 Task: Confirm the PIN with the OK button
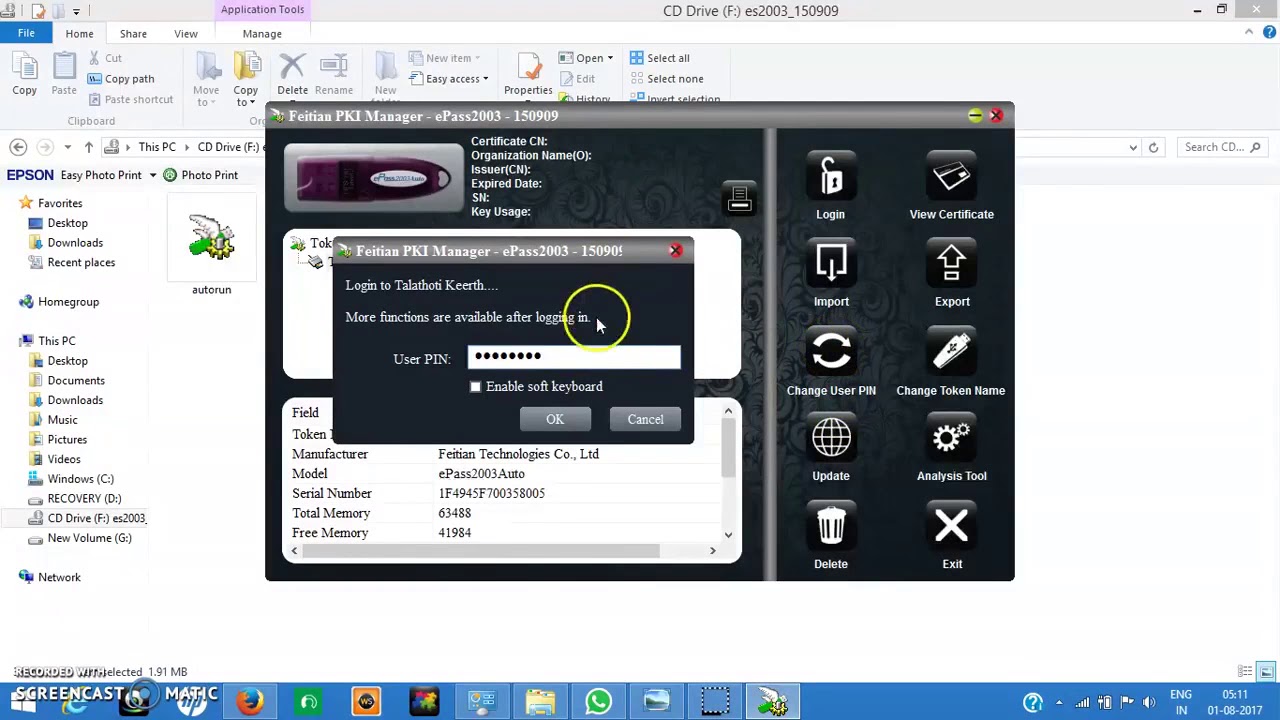pos(555,419)
